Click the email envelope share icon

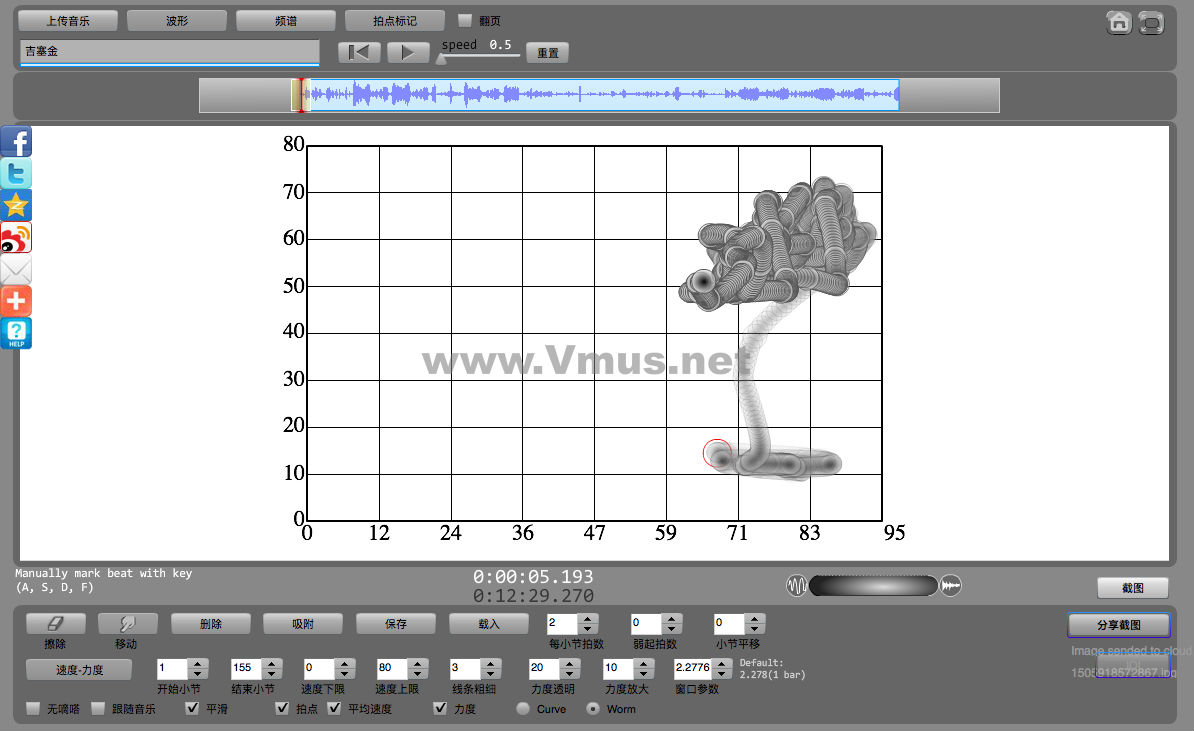point(16,270)
